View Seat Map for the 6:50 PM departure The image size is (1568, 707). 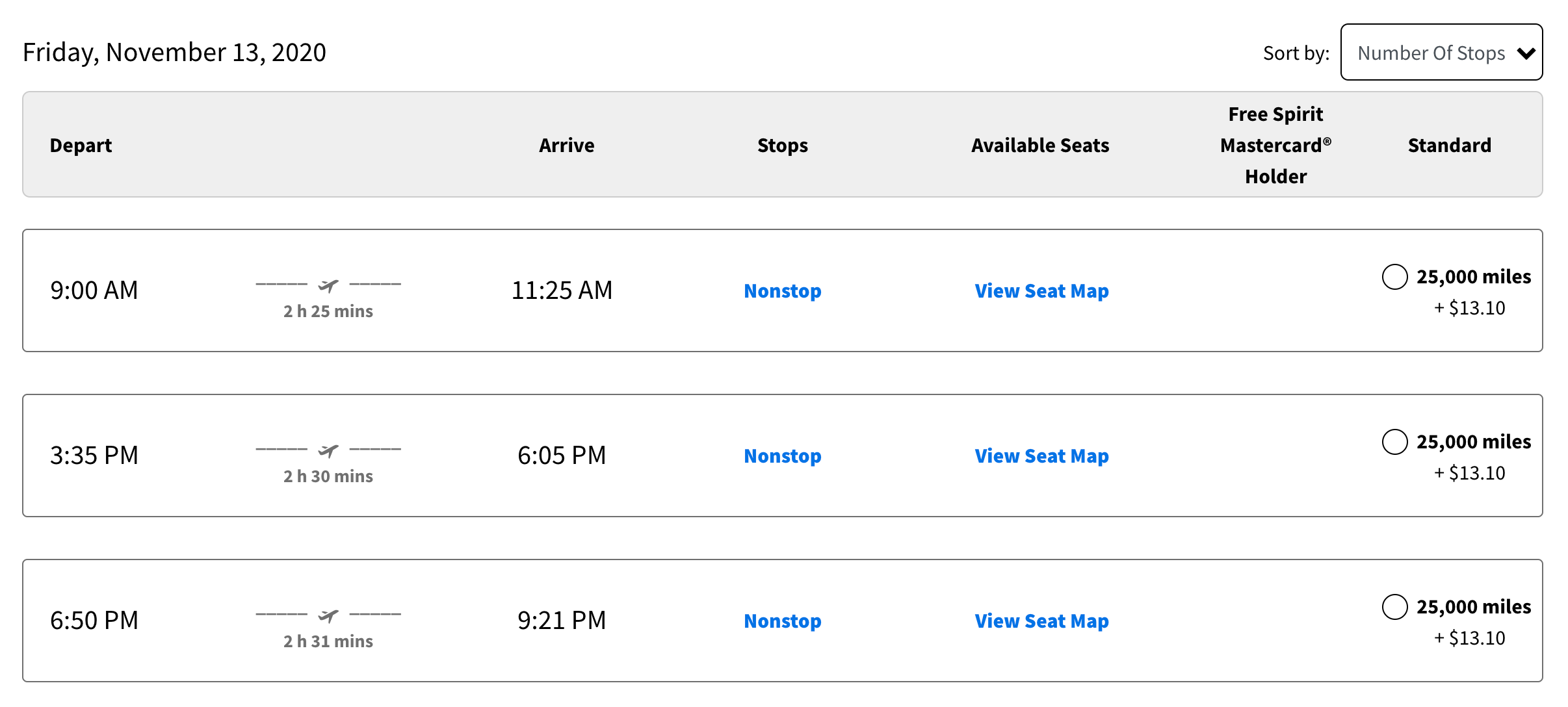pyautogui.click(x=1040, y=621)
